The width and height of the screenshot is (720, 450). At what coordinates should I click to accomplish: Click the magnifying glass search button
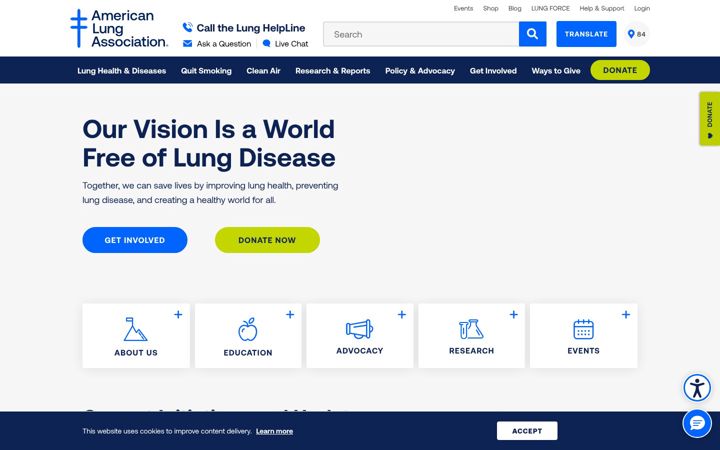click(x=533, y=34)
